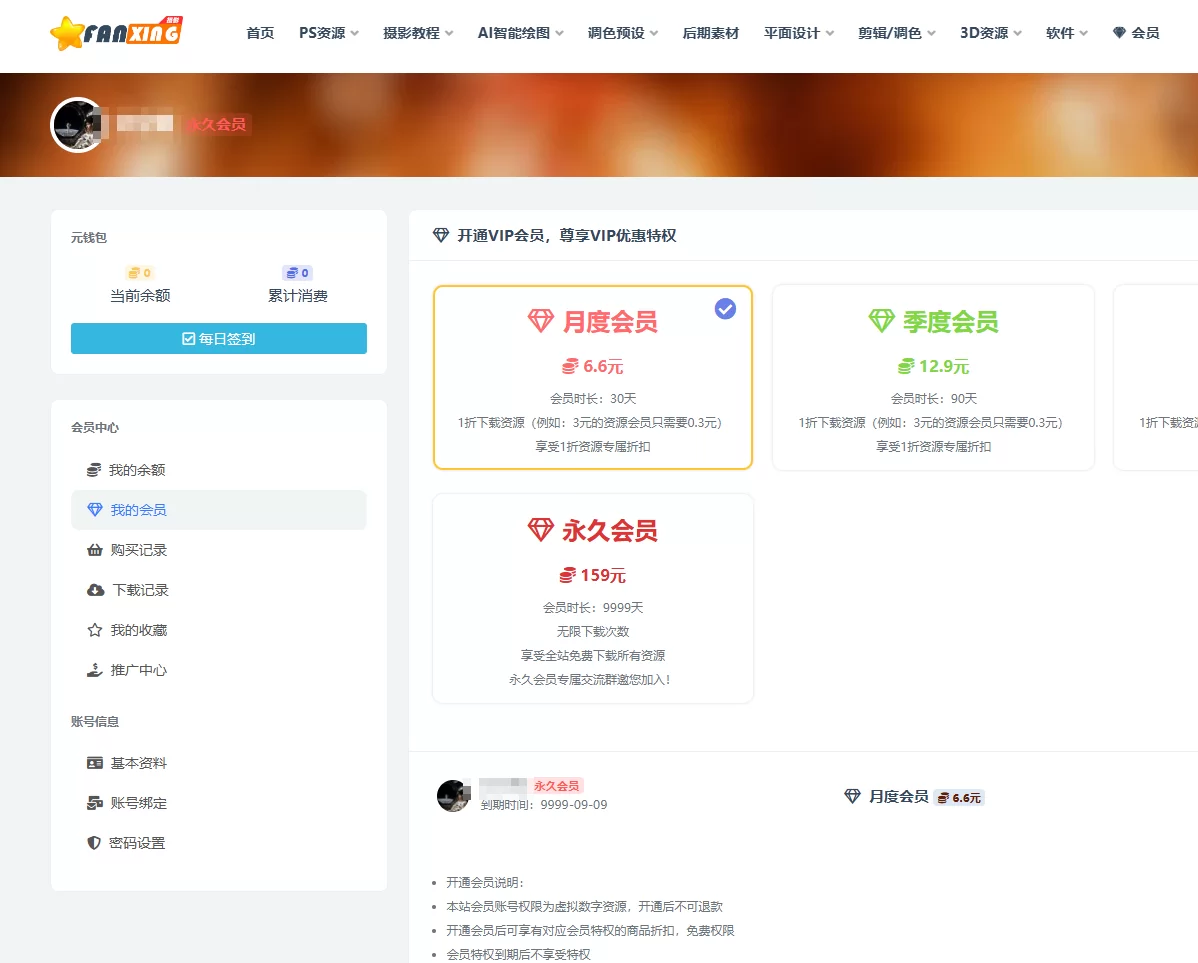Click the binding icon beside 账号绑定
1198x963 pixels.
pos(95,803)
